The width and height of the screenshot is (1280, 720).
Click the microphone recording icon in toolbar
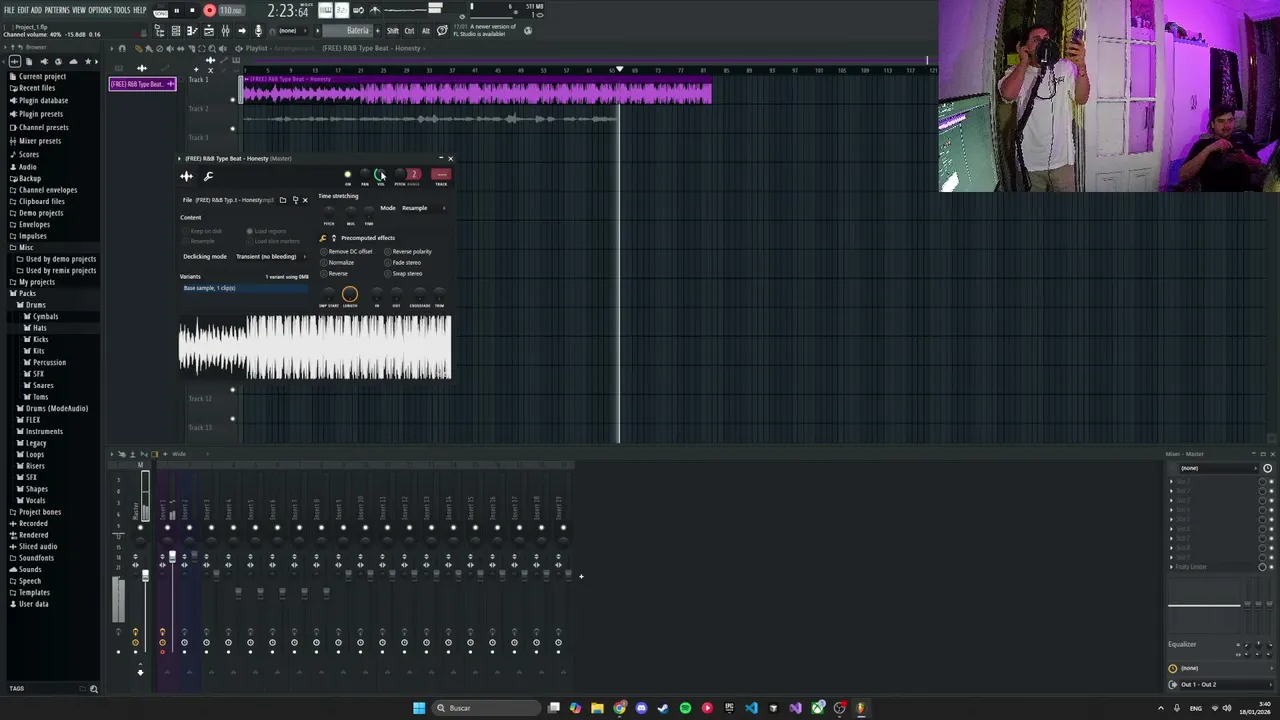pyautogui.click(x=258, y=31)
